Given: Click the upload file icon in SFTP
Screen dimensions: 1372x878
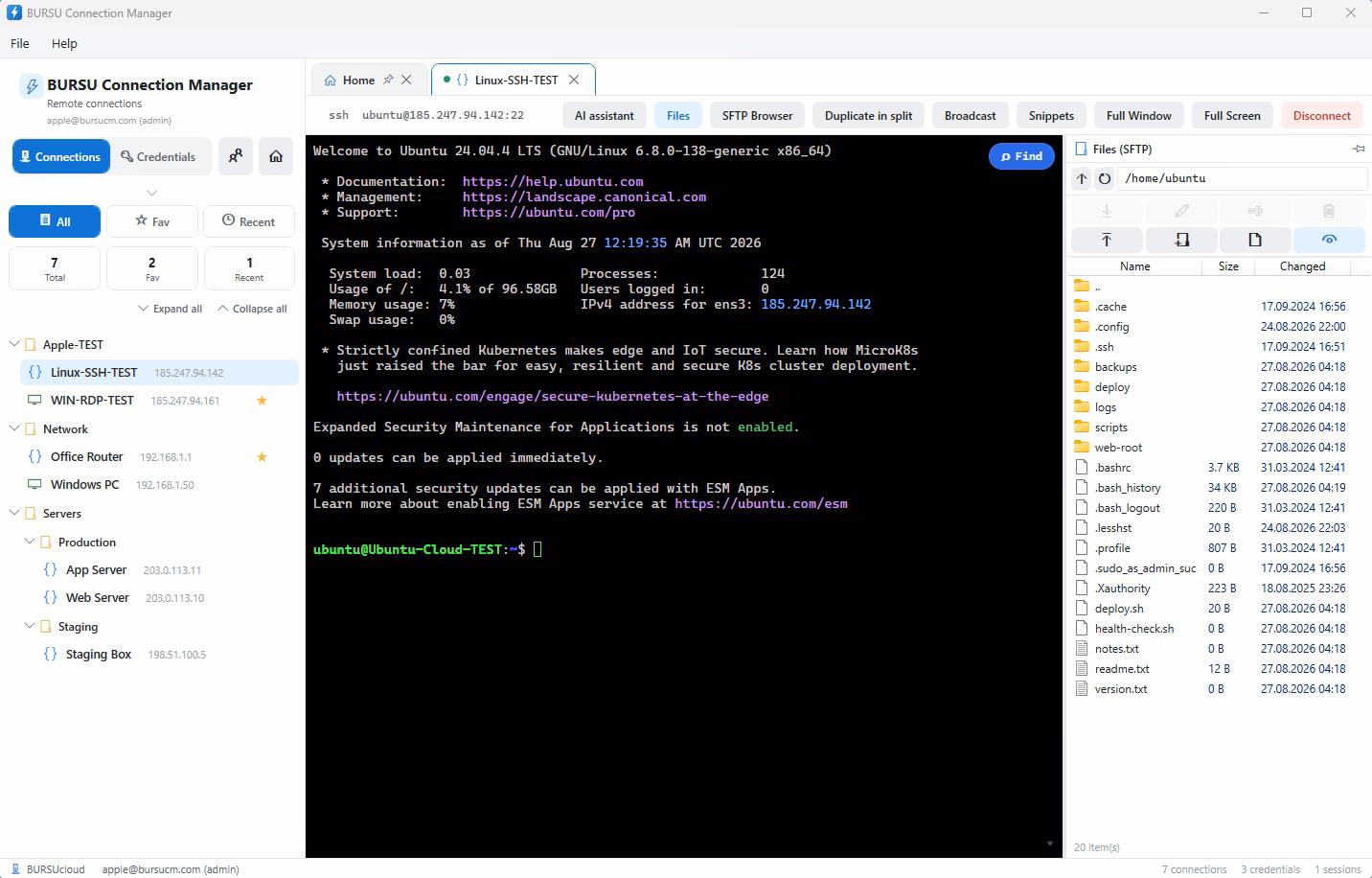Looking at the screenshot, I should [x=1107, y=240].
